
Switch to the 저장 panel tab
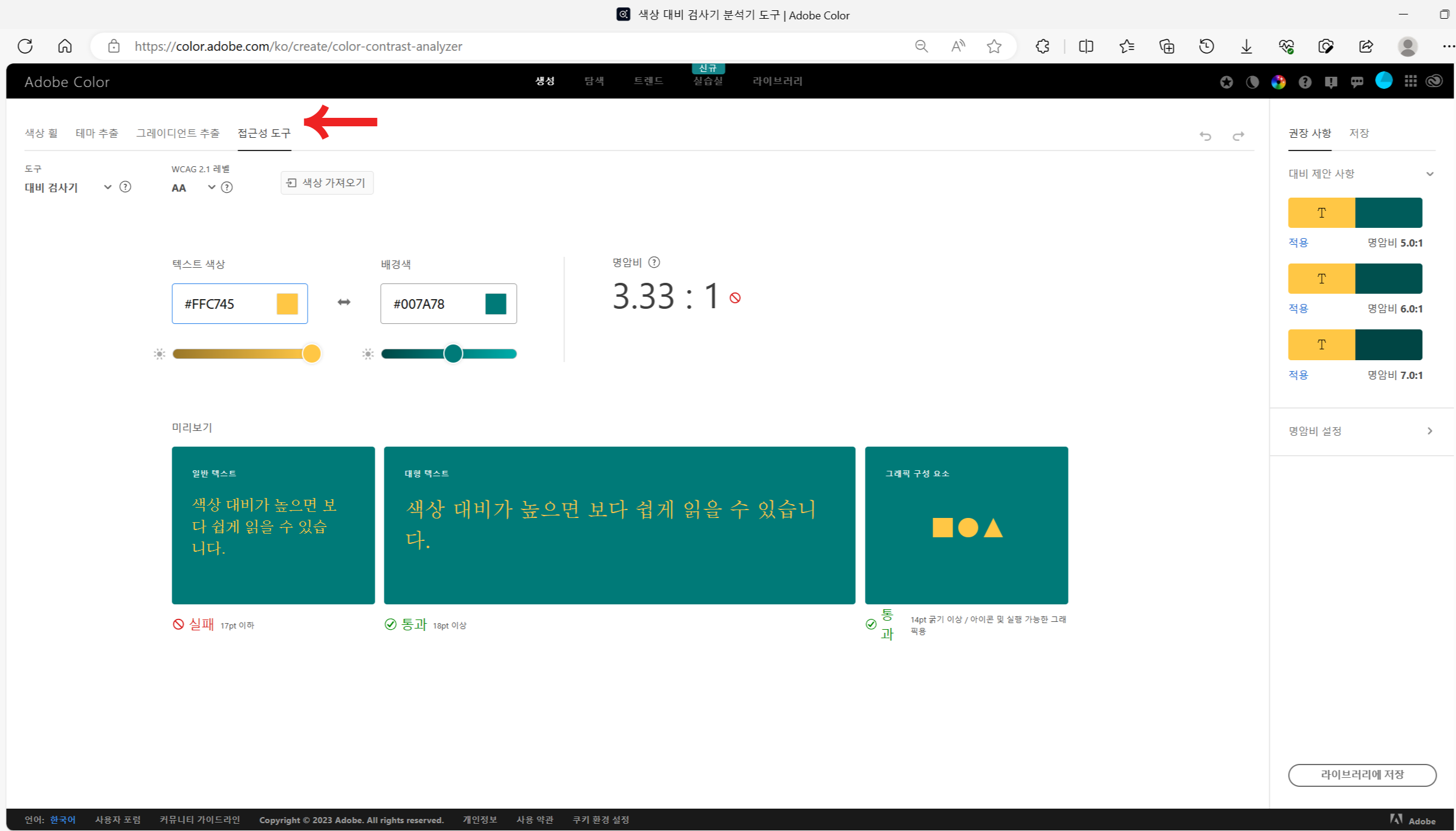click(1359, 133)
